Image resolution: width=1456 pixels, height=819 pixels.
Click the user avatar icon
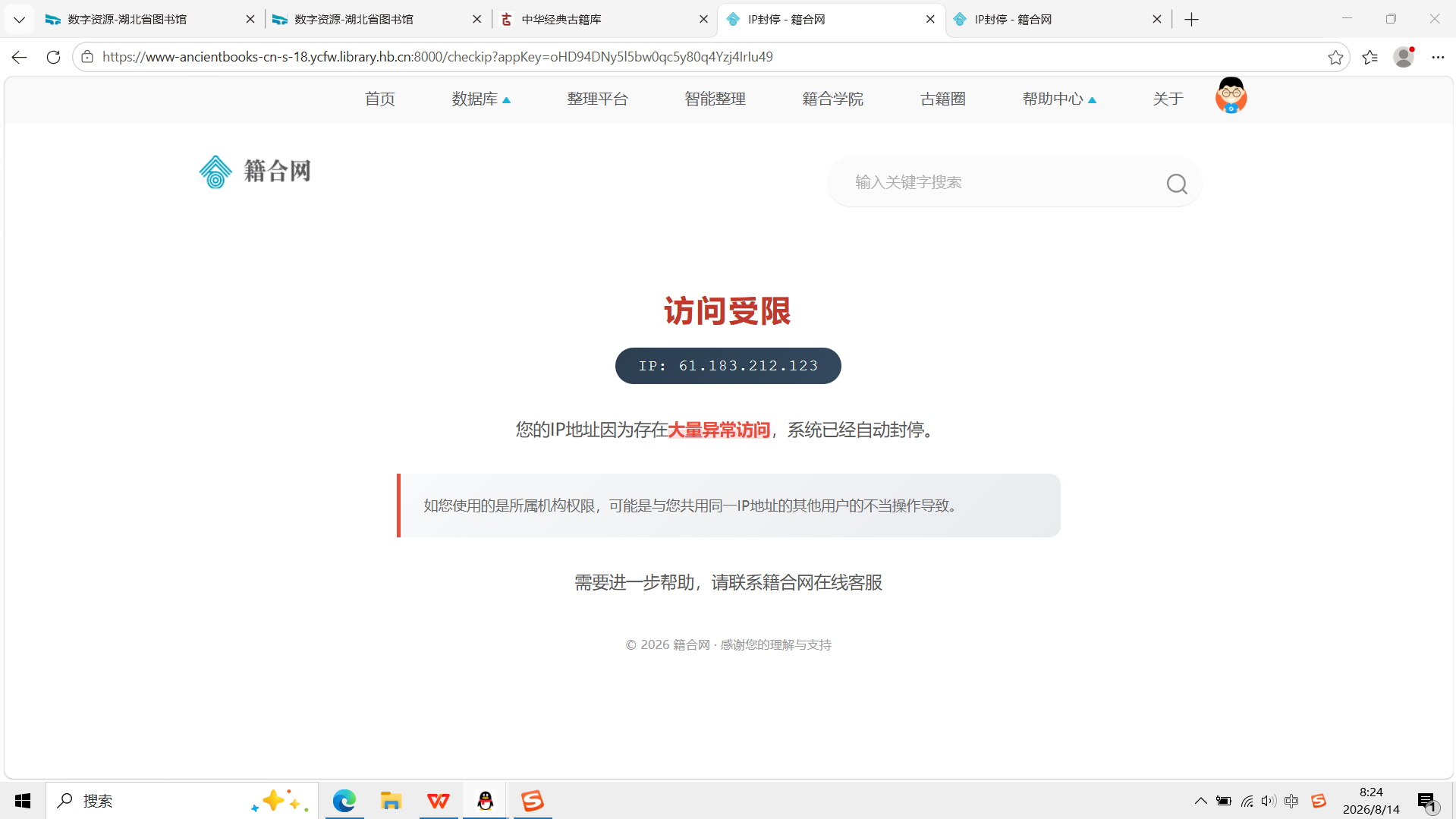pos(1231,96)
